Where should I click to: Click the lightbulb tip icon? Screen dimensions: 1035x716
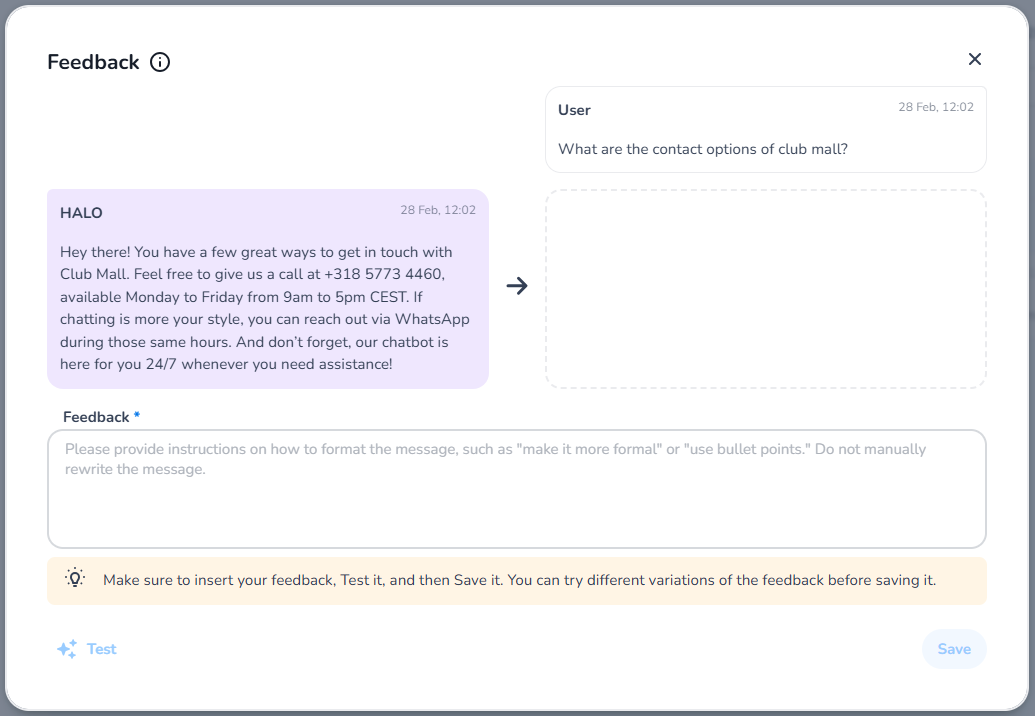[75, 578]
